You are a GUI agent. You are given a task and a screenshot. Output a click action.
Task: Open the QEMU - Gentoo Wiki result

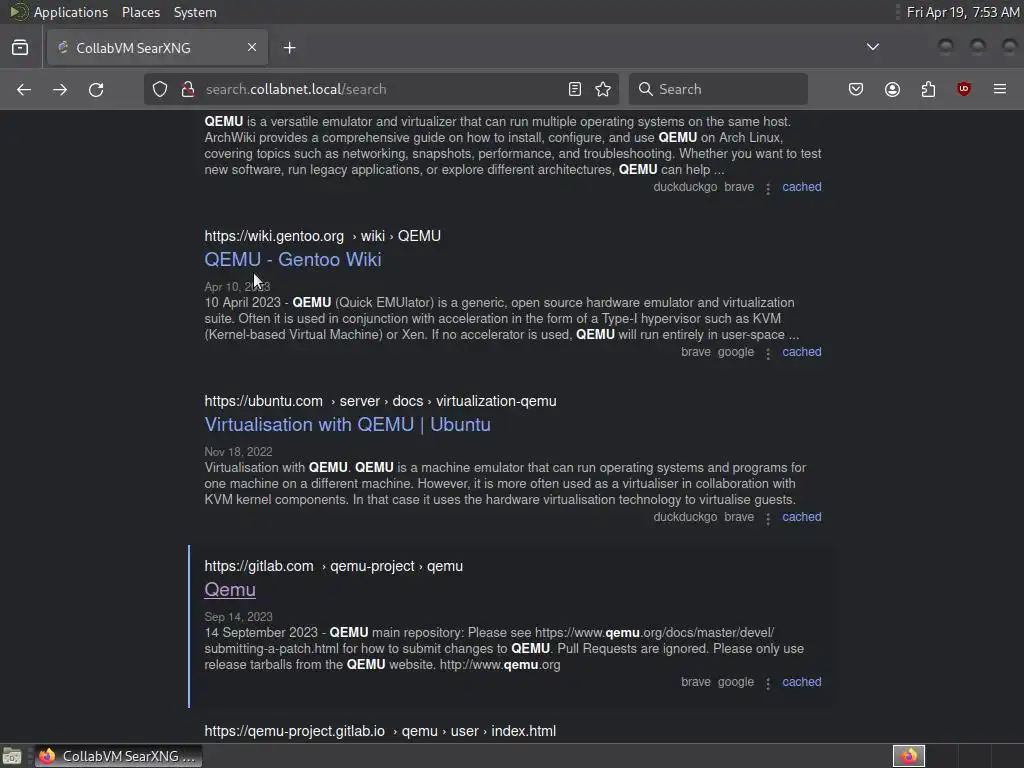293,260
